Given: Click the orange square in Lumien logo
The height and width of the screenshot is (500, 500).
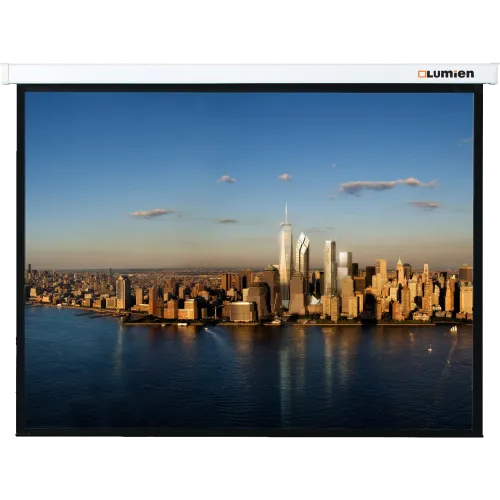Looking at the screenshot, I should click(422, 74).
